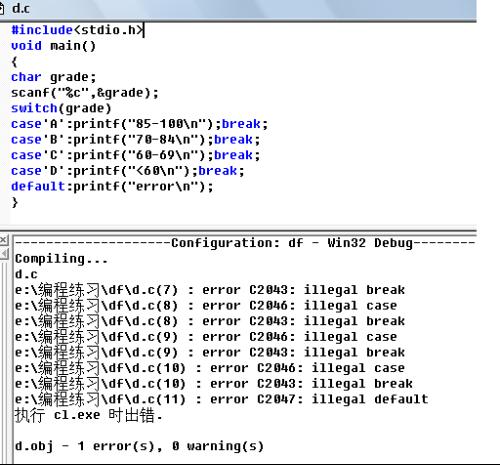Select the d.c(8) C2046 illegal case error
The height and width of the screenshot is (465, 500).
pos(206,306)
